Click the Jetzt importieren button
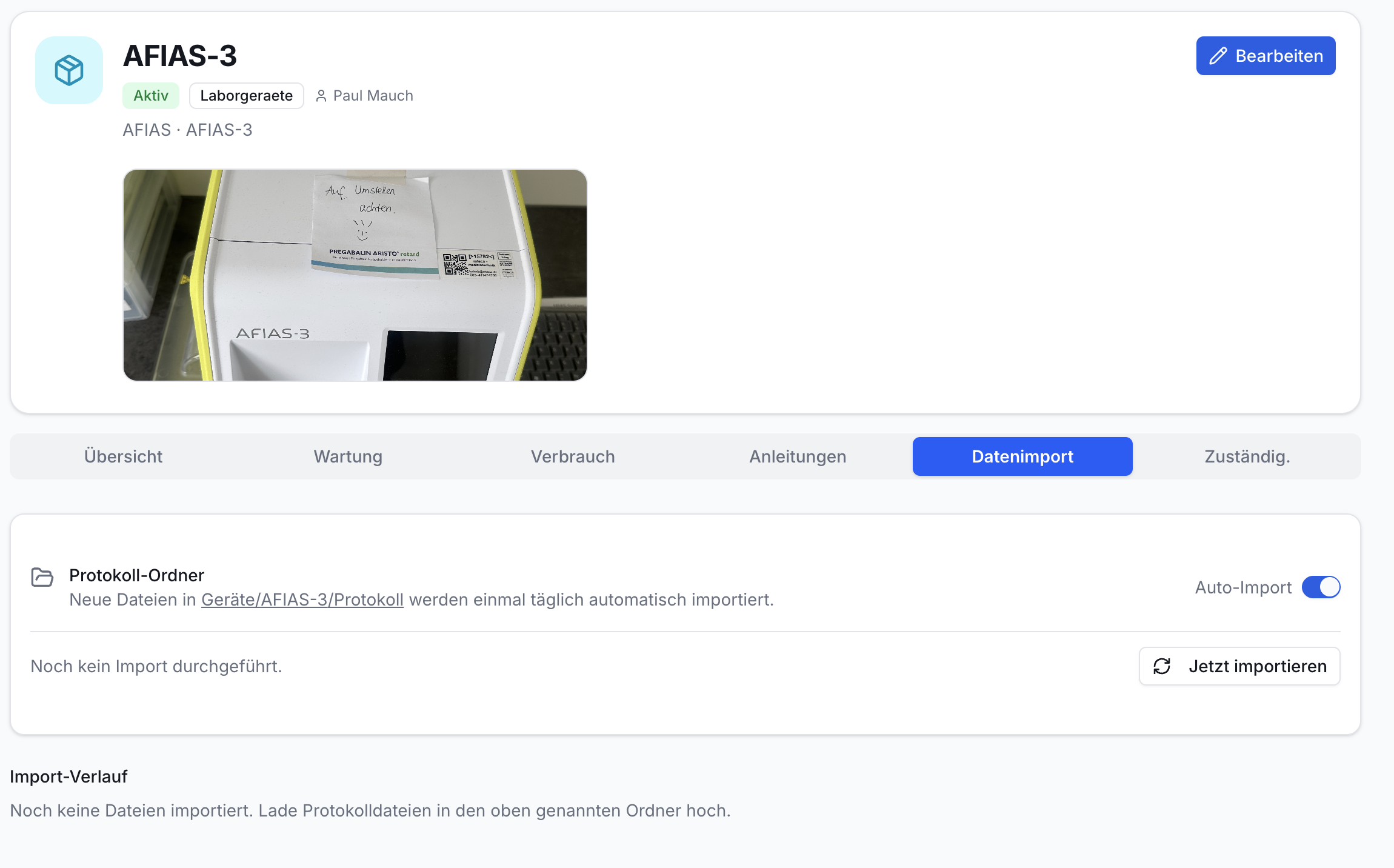This screenshot has width=1394, height=868. click(x=1239, y=666)
